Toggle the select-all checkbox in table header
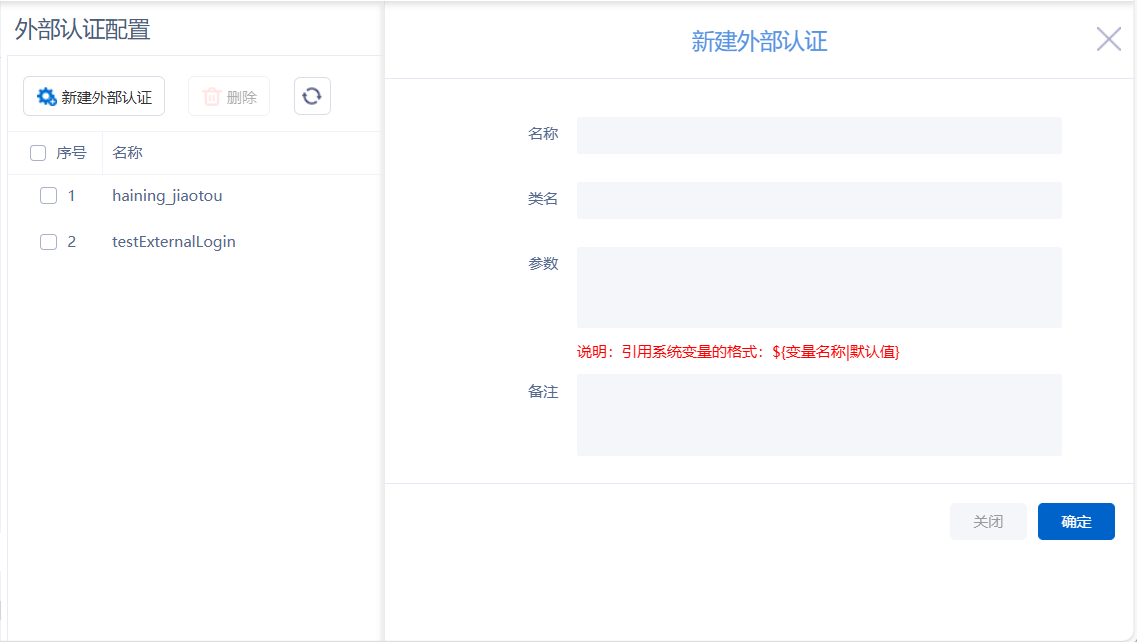The height and width of the screenshot is (642, 1137). [38, 153]
